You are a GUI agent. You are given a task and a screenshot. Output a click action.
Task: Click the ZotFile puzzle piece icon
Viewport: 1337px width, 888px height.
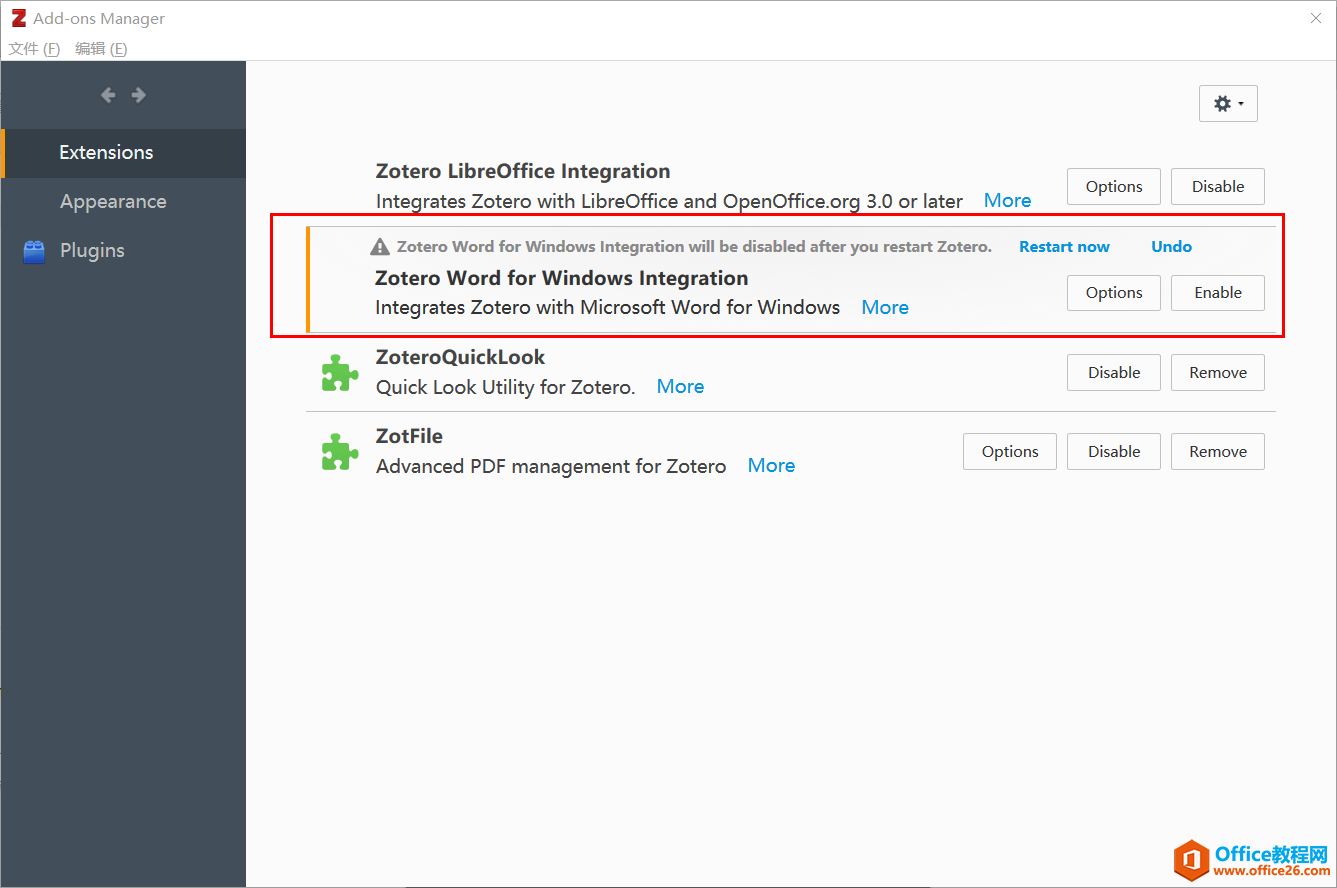coord(340,452)
